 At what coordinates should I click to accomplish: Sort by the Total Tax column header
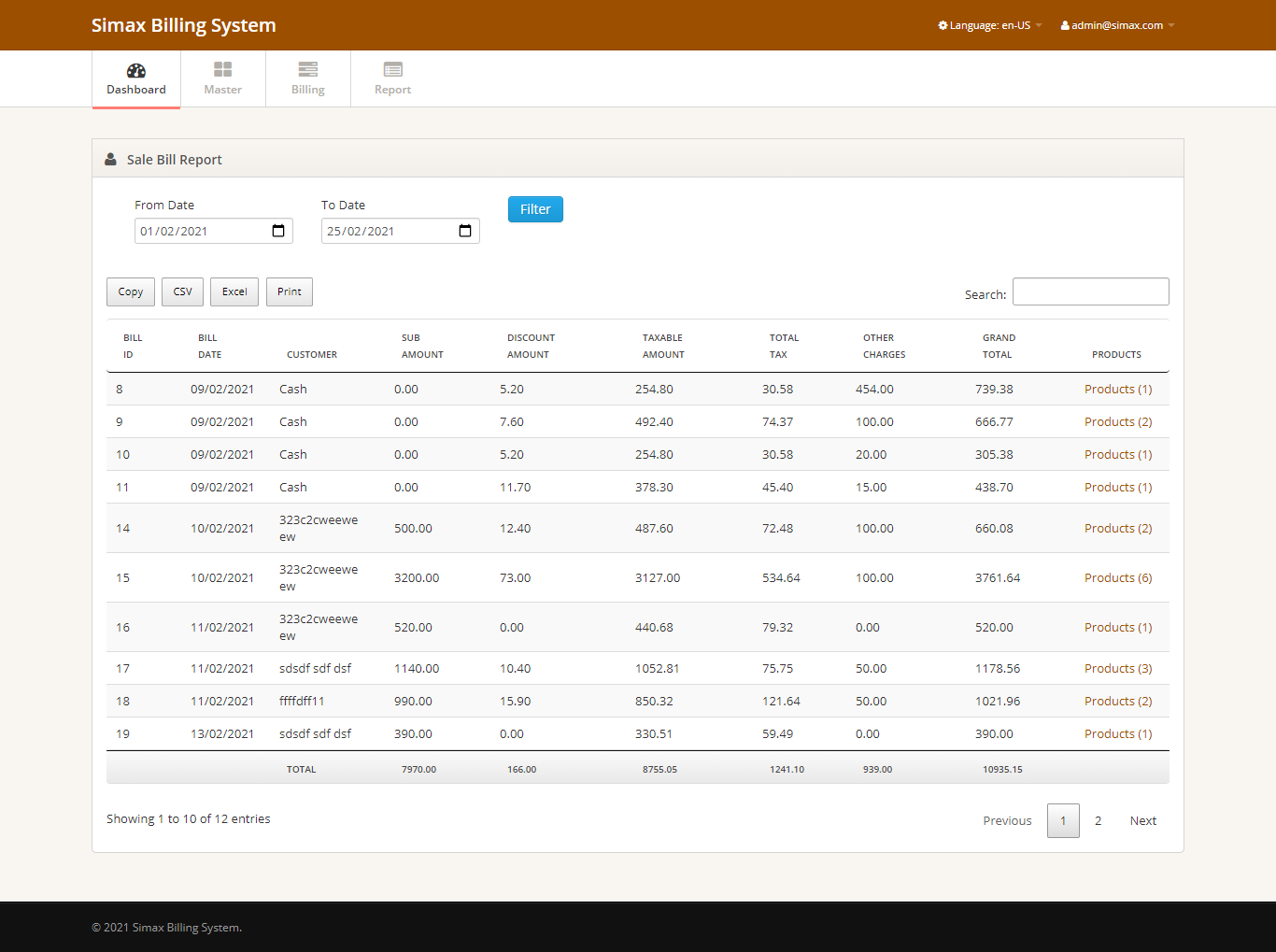(x=784, y=346)
